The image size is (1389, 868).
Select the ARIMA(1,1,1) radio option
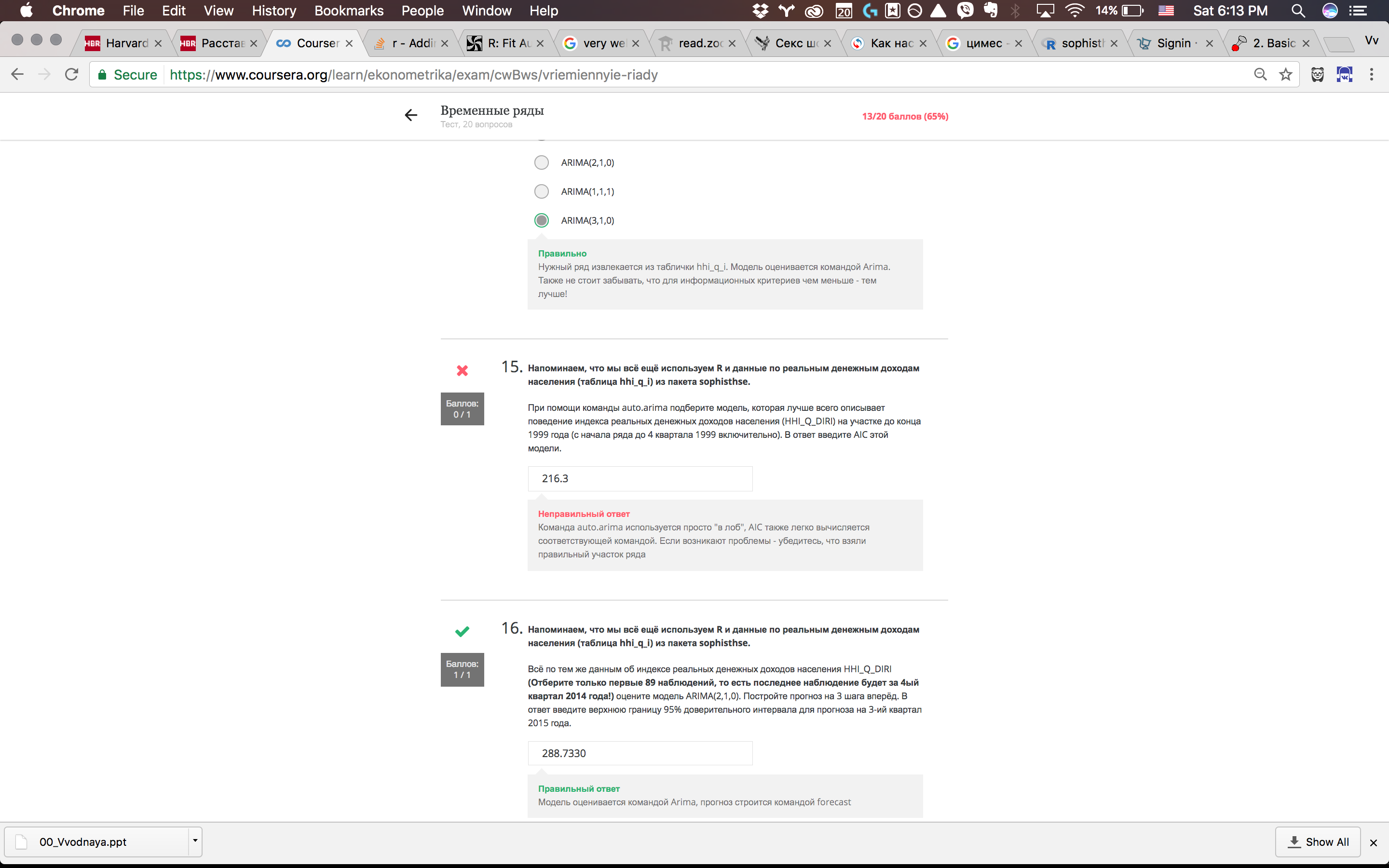click(x=541, y=191)
